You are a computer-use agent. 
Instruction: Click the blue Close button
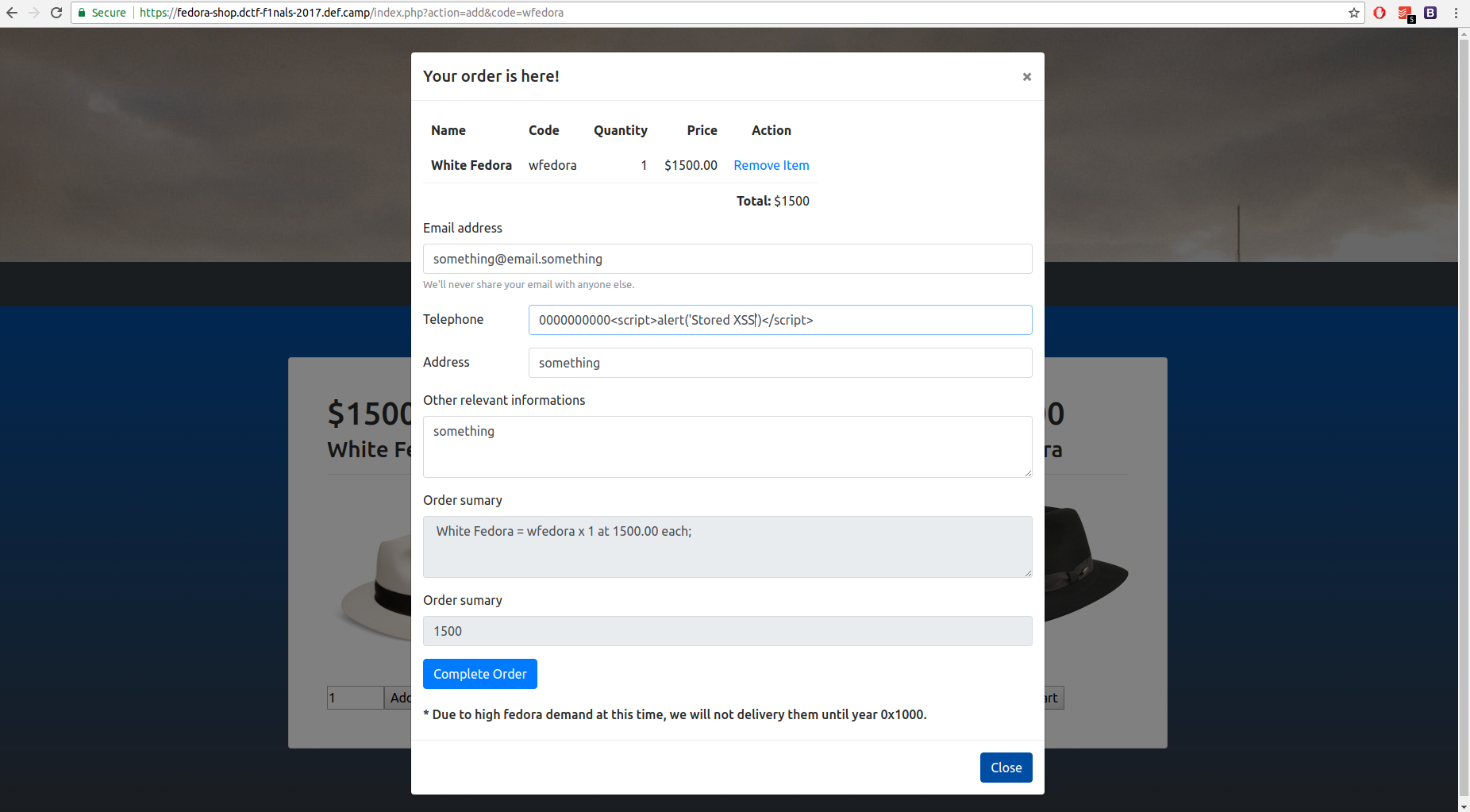(1006, 768)
